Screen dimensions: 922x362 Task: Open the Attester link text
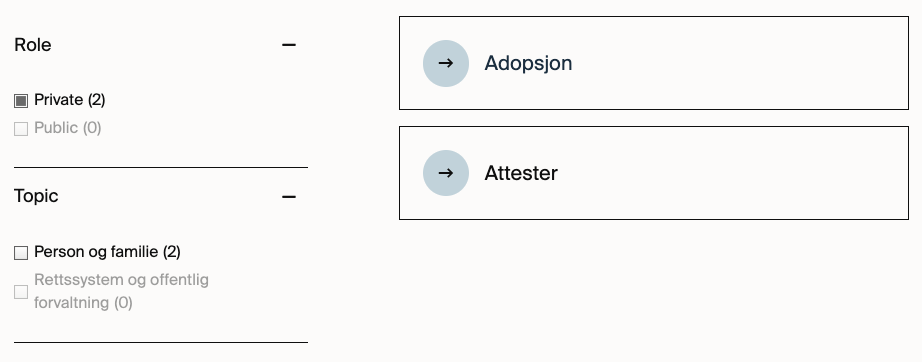[521, 173]
